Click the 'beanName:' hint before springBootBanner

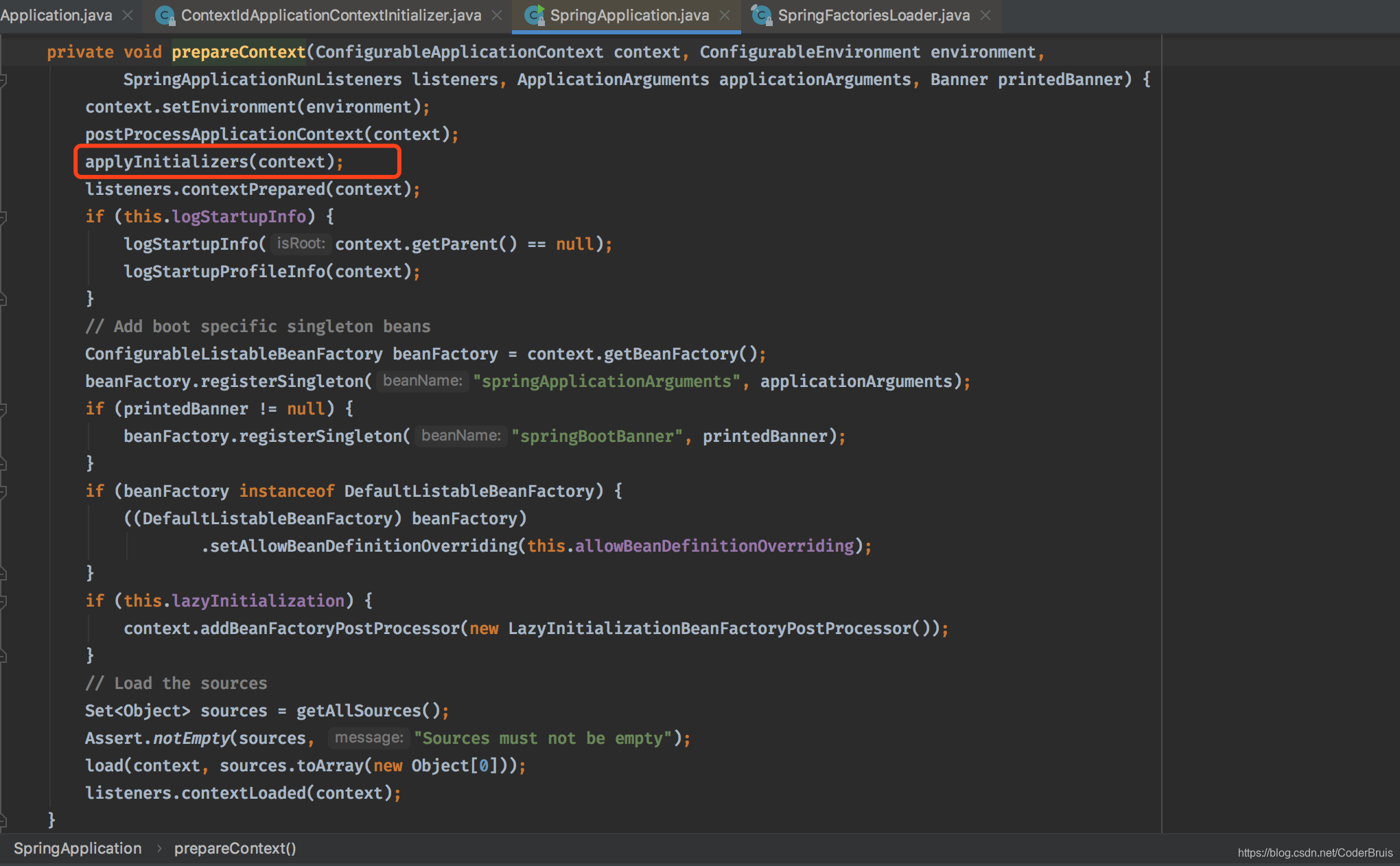(461, 436)
